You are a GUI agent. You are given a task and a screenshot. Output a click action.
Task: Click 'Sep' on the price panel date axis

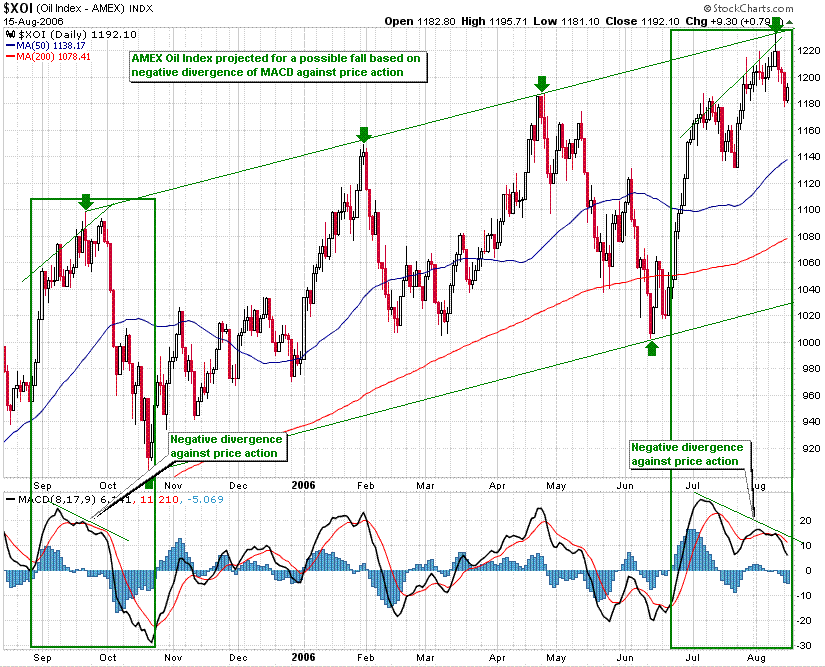(43, 485)
